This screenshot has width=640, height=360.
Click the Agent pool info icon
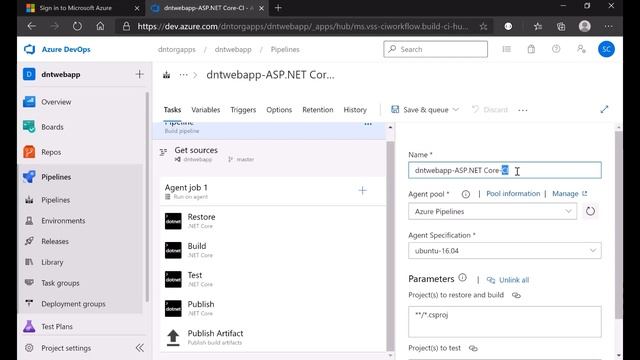(x=465, y=194)
